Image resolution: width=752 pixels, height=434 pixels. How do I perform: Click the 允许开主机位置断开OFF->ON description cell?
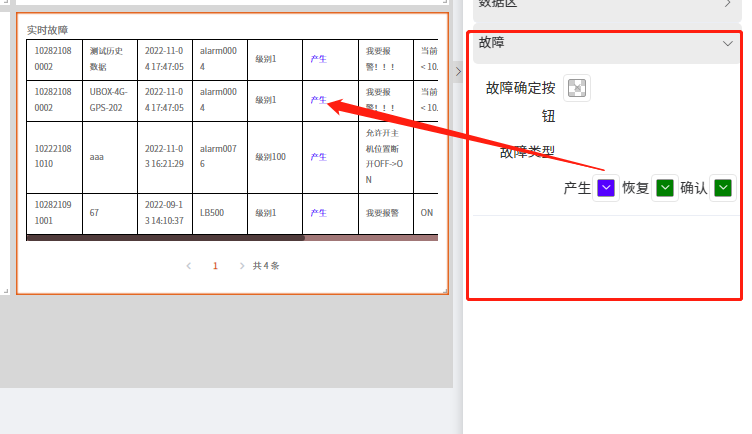point(386,157)
